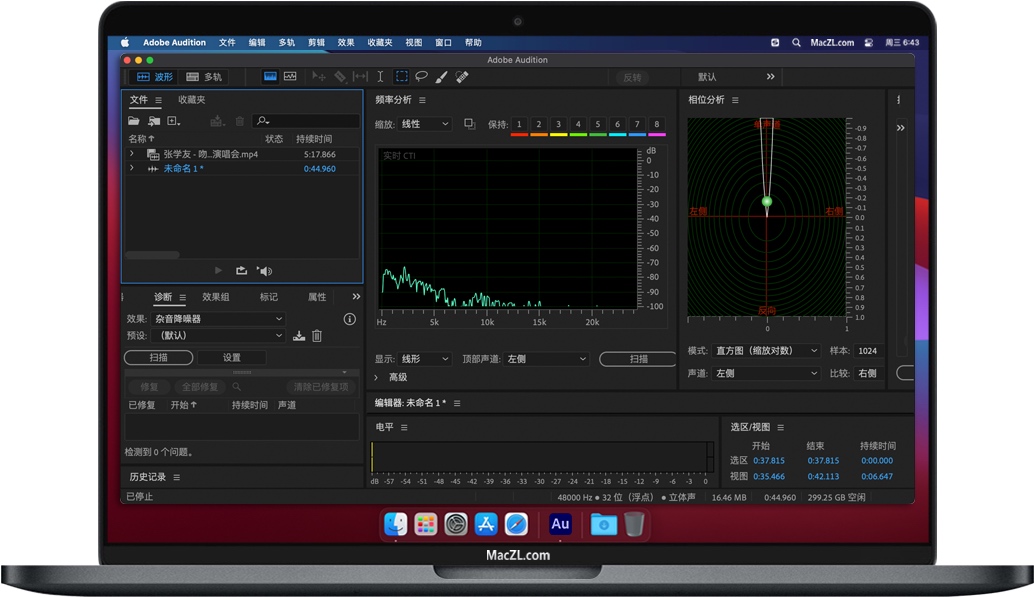Screen dimensions: 1034x597
Task: Switch to the Multitrack (多轨) editor view
Action: [205, 77]
